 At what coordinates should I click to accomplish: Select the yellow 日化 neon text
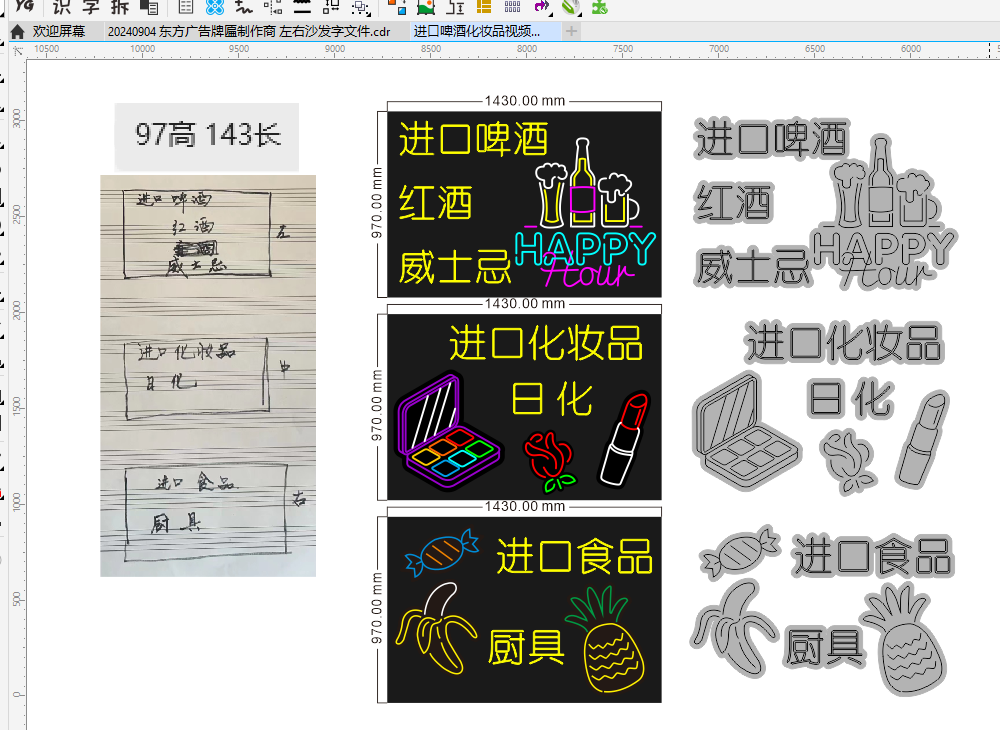click(552, 399)
